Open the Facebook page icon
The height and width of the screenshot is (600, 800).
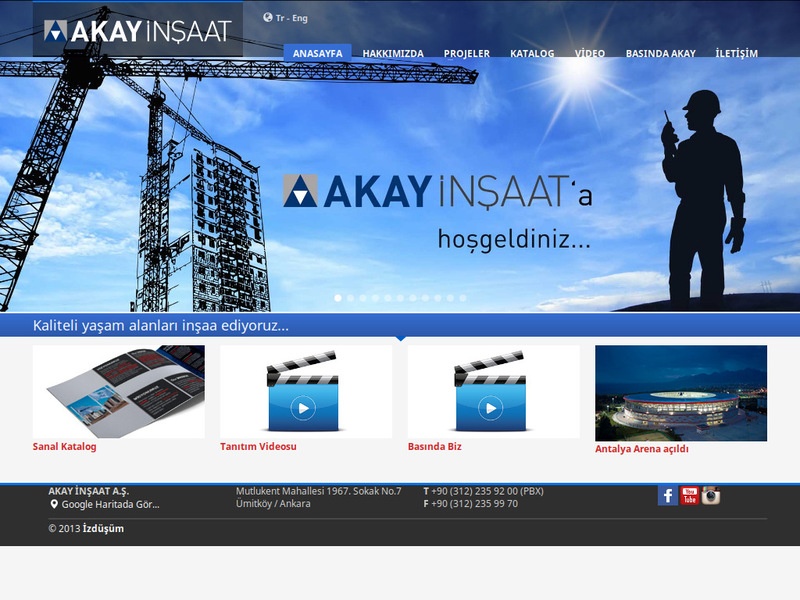[x=667, y=495]
